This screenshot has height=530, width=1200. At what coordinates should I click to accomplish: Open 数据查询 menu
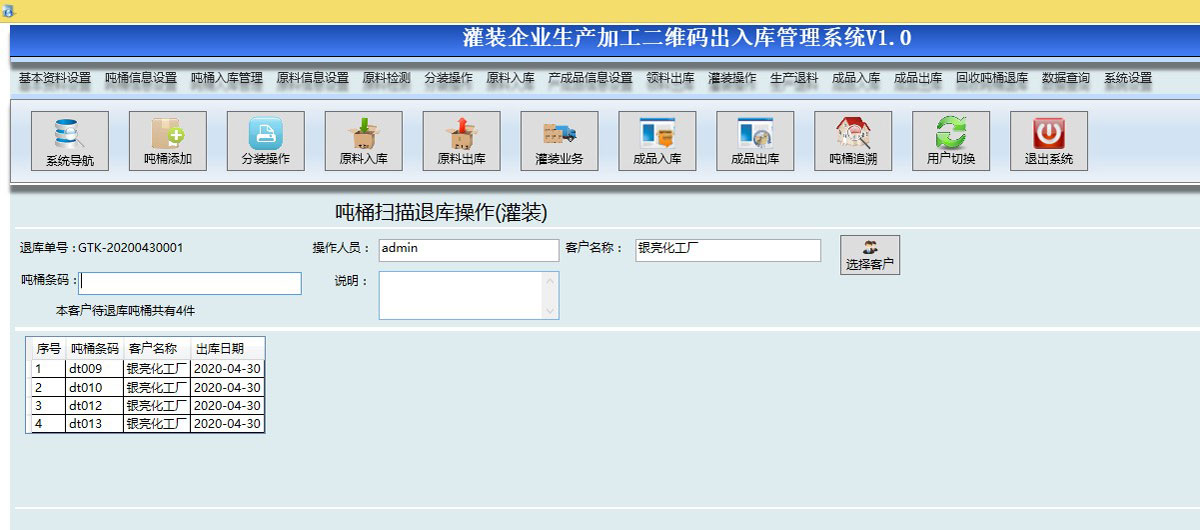1066,78
